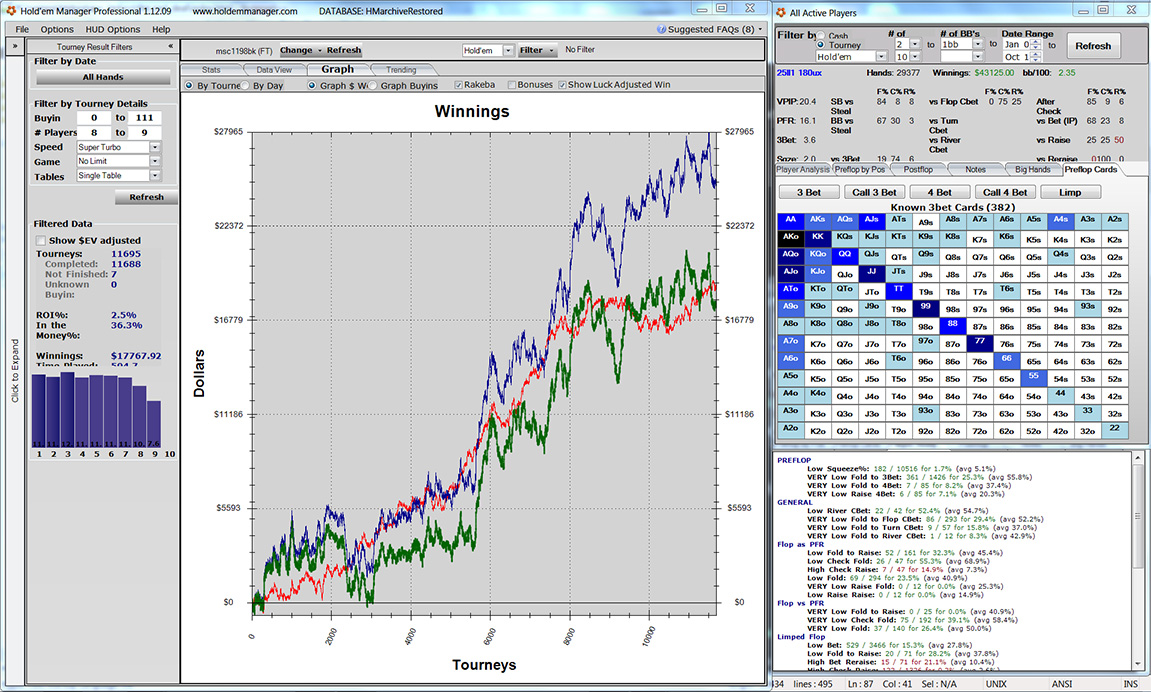Expand the Tables dropdown set to Single Table

[155, 176]
